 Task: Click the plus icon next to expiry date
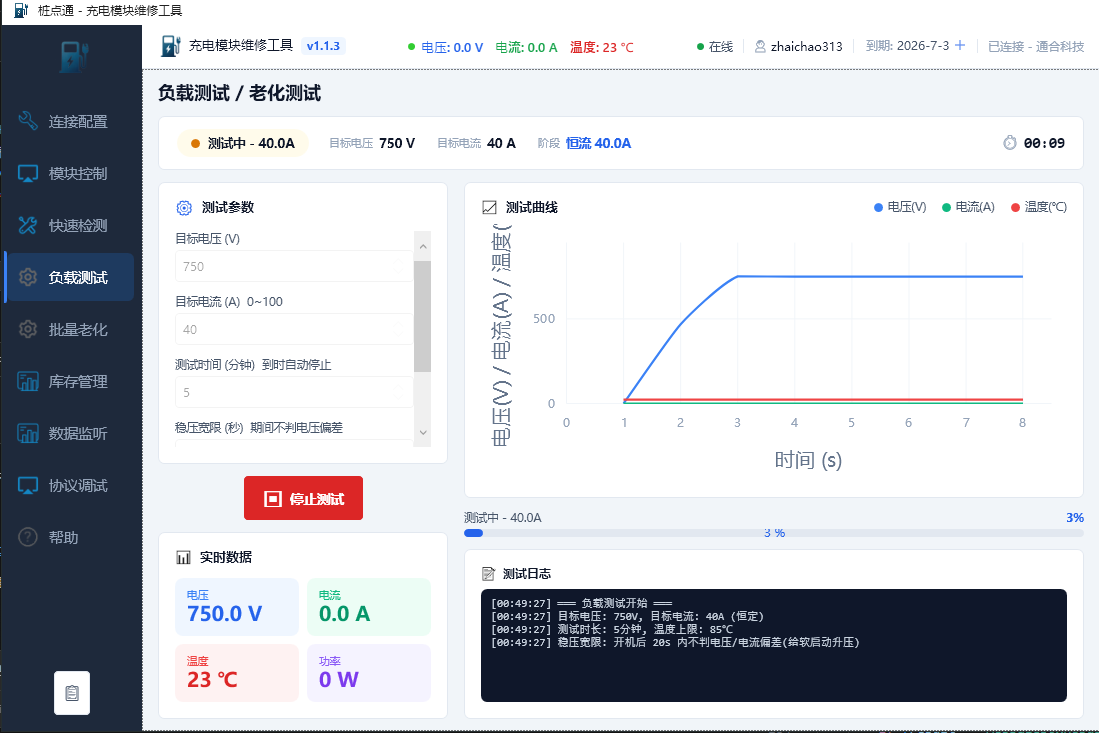click(960, 46)
